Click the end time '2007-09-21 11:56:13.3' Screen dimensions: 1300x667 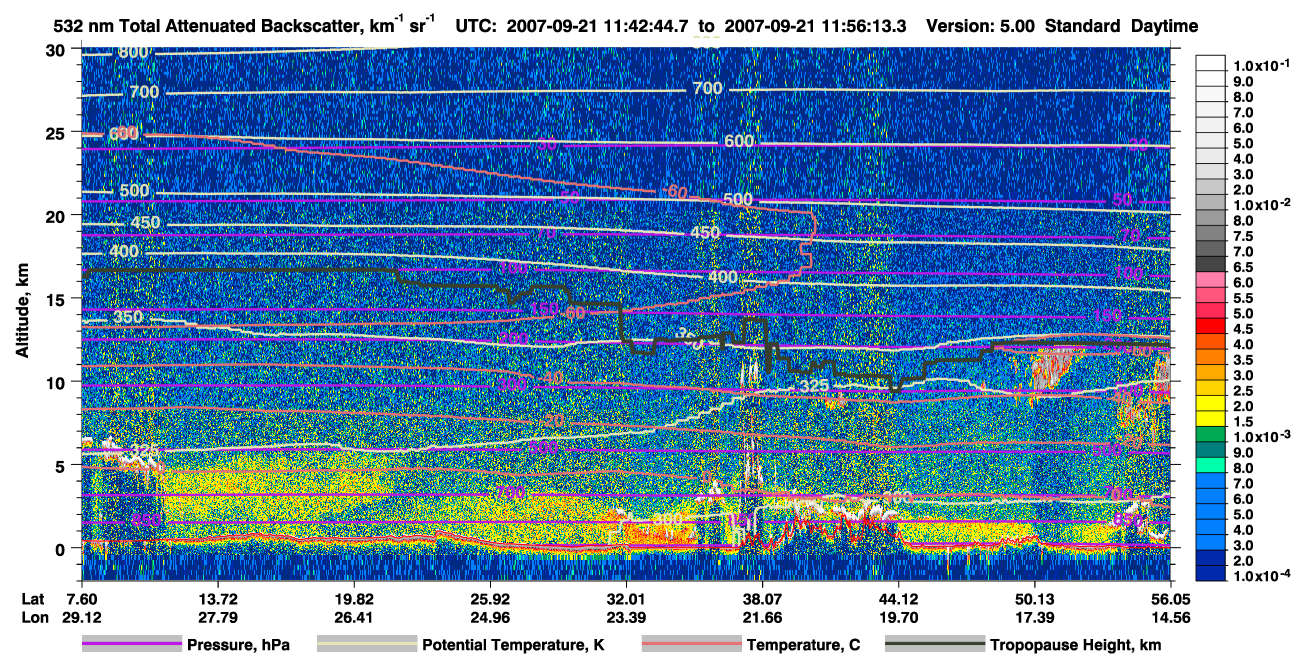pos(815,27)
